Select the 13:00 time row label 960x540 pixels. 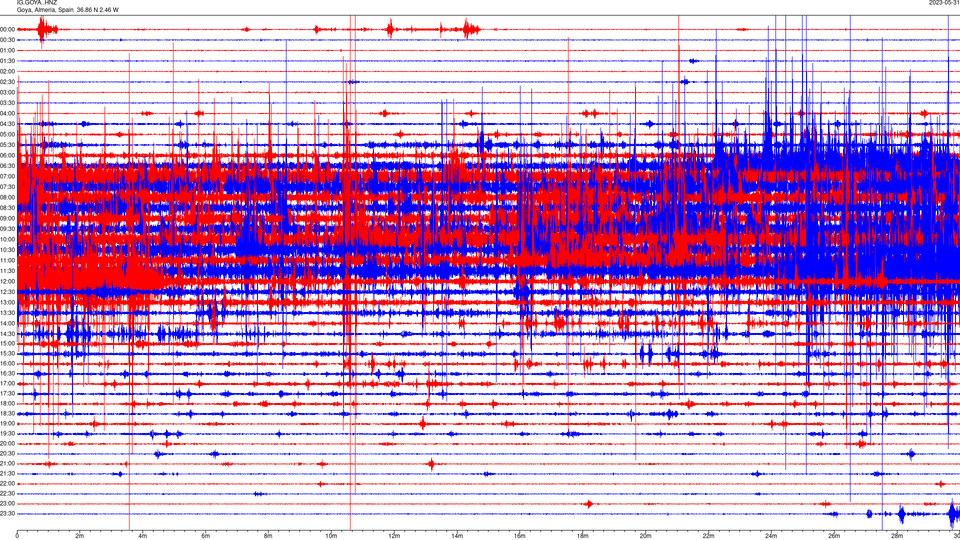[x=7, y=302]
